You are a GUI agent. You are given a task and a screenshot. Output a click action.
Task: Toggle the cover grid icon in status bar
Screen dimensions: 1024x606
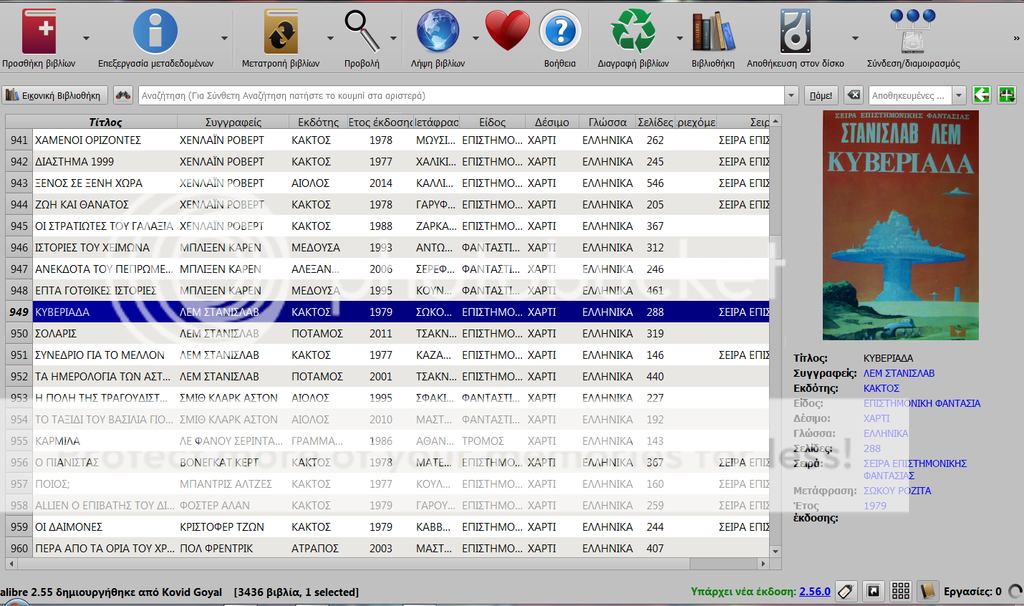coord(901,592)
